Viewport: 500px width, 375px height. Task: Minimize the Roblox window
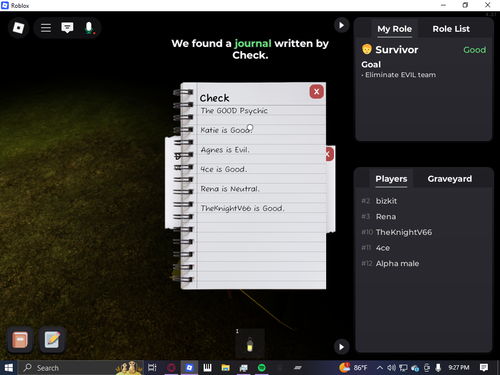coord(443,5)
